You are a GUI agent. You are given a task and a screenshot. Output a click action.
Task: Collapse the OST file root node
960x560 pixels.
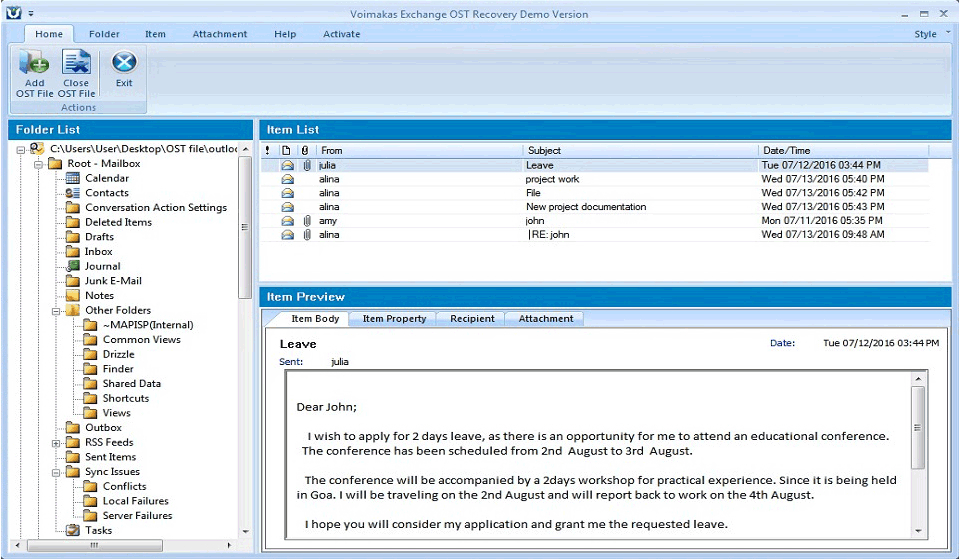pos(21,149)
